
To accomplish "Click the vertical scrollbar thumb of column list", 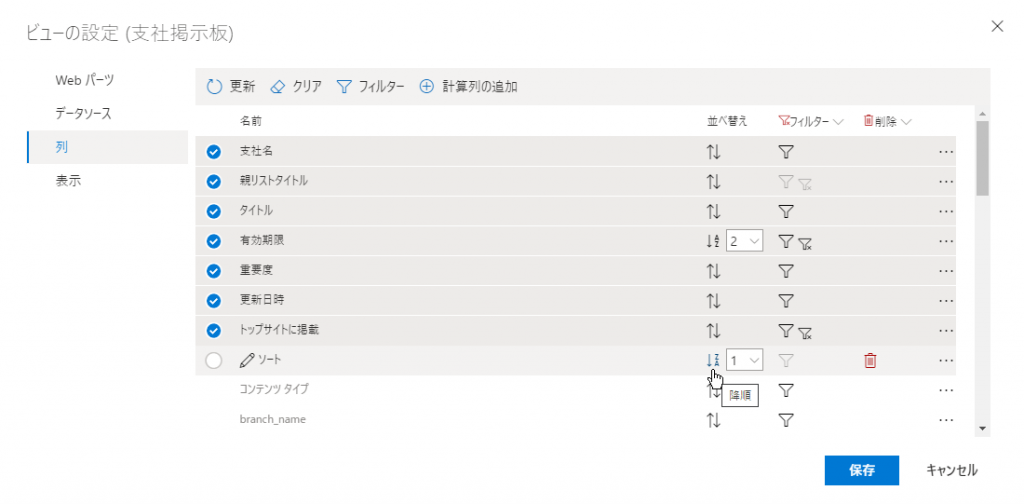I will click(x=982, y=158).
